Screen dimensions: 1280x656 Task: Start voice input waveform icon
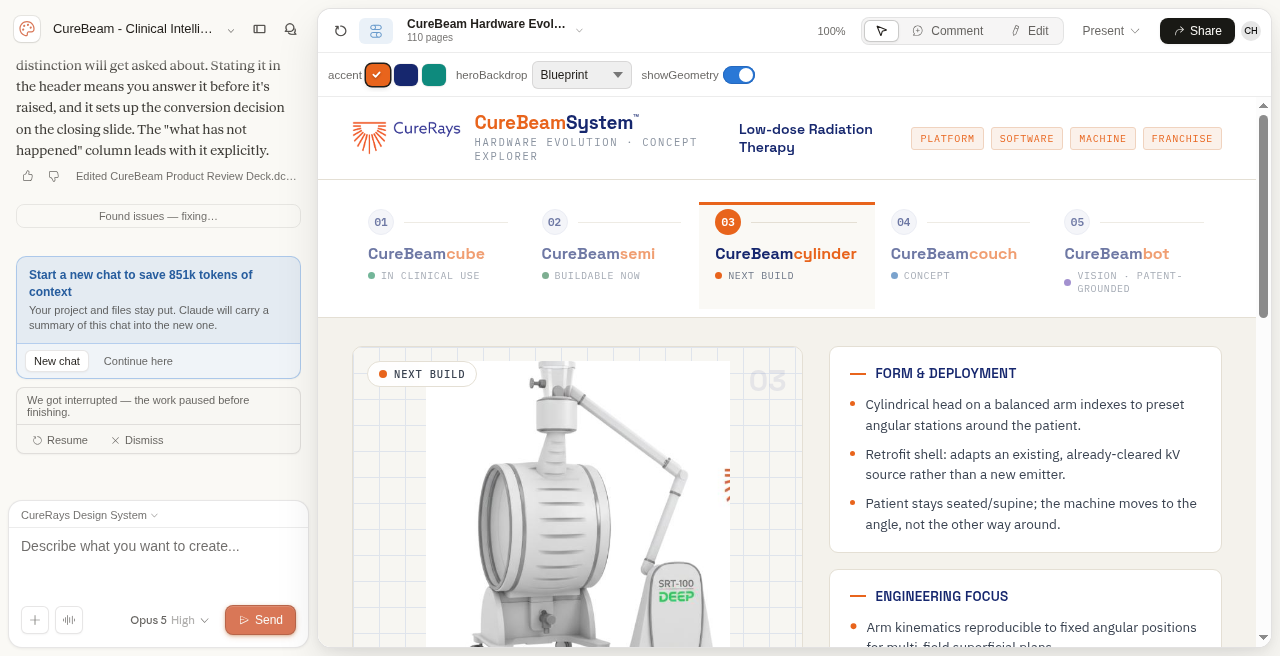69,620
